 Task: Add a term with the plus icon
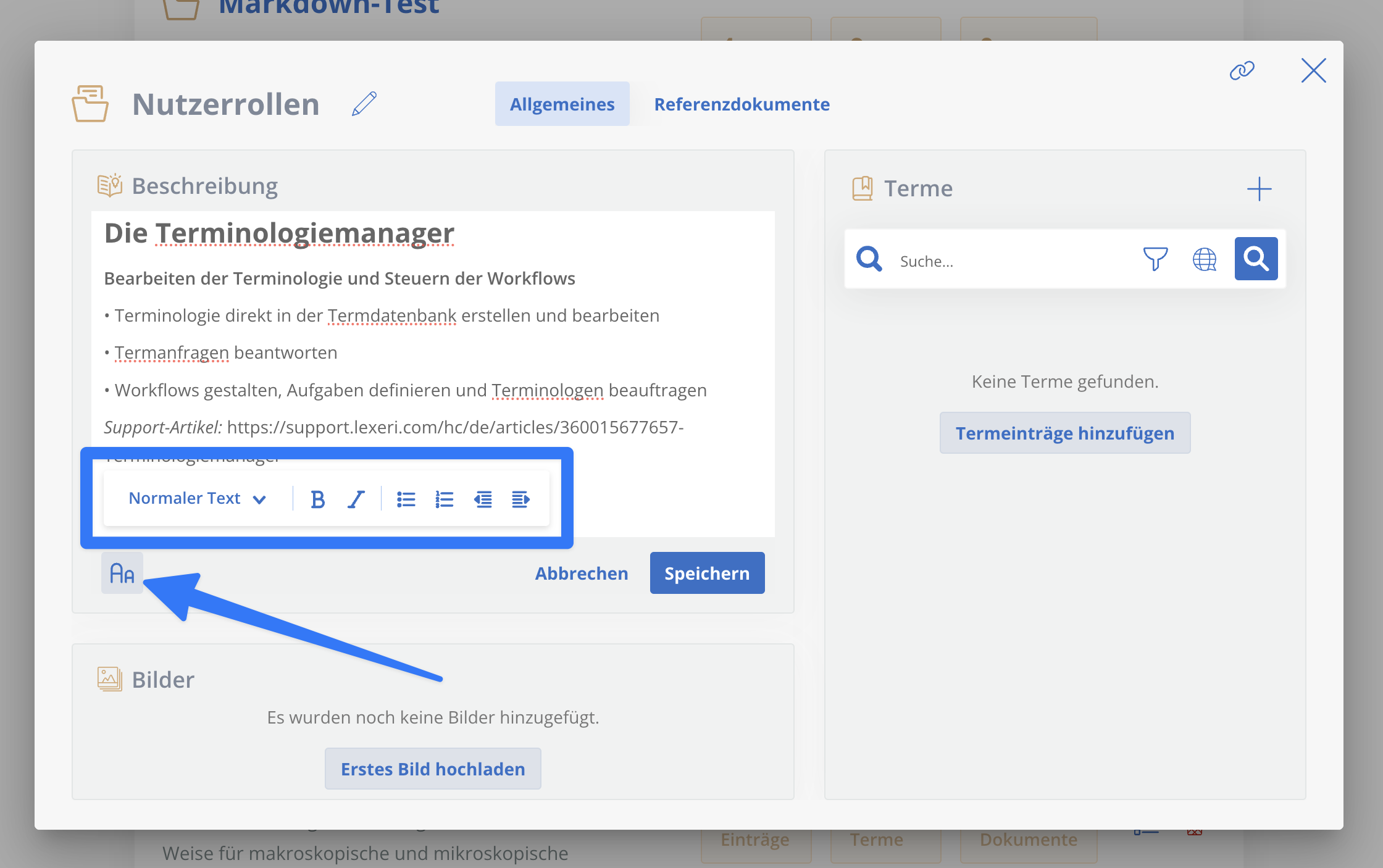1259,189
